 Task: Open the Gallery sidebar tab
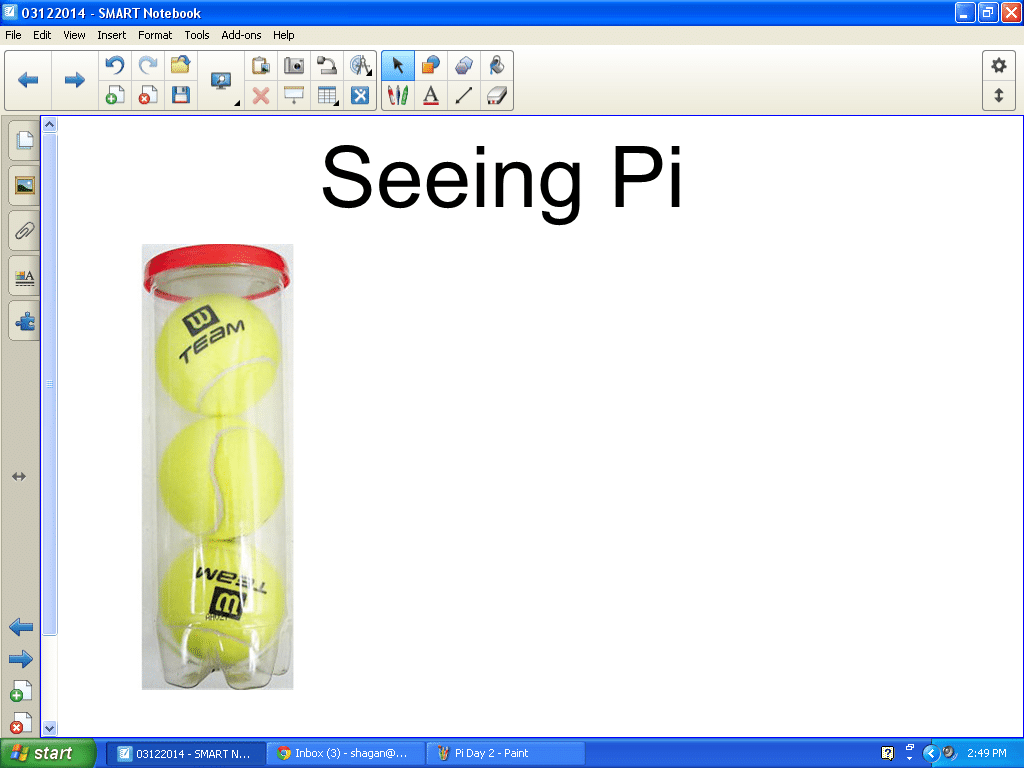(24, 185)
